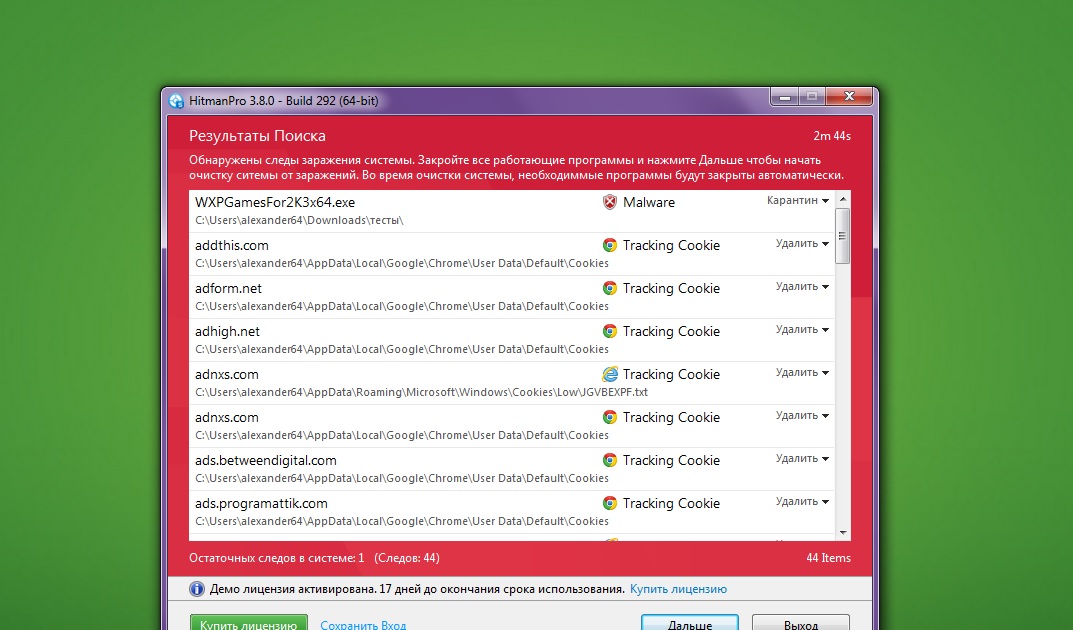Click the Downloads\тесты\ file path text

coord(299,220)
